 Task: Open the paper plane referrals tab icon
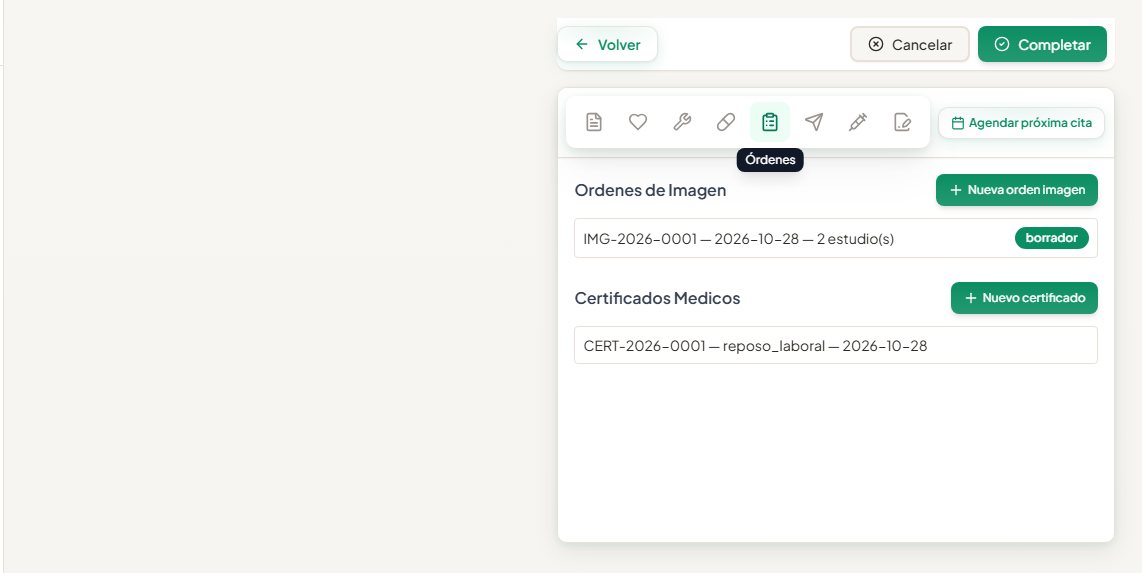click(x=814, y=122)
